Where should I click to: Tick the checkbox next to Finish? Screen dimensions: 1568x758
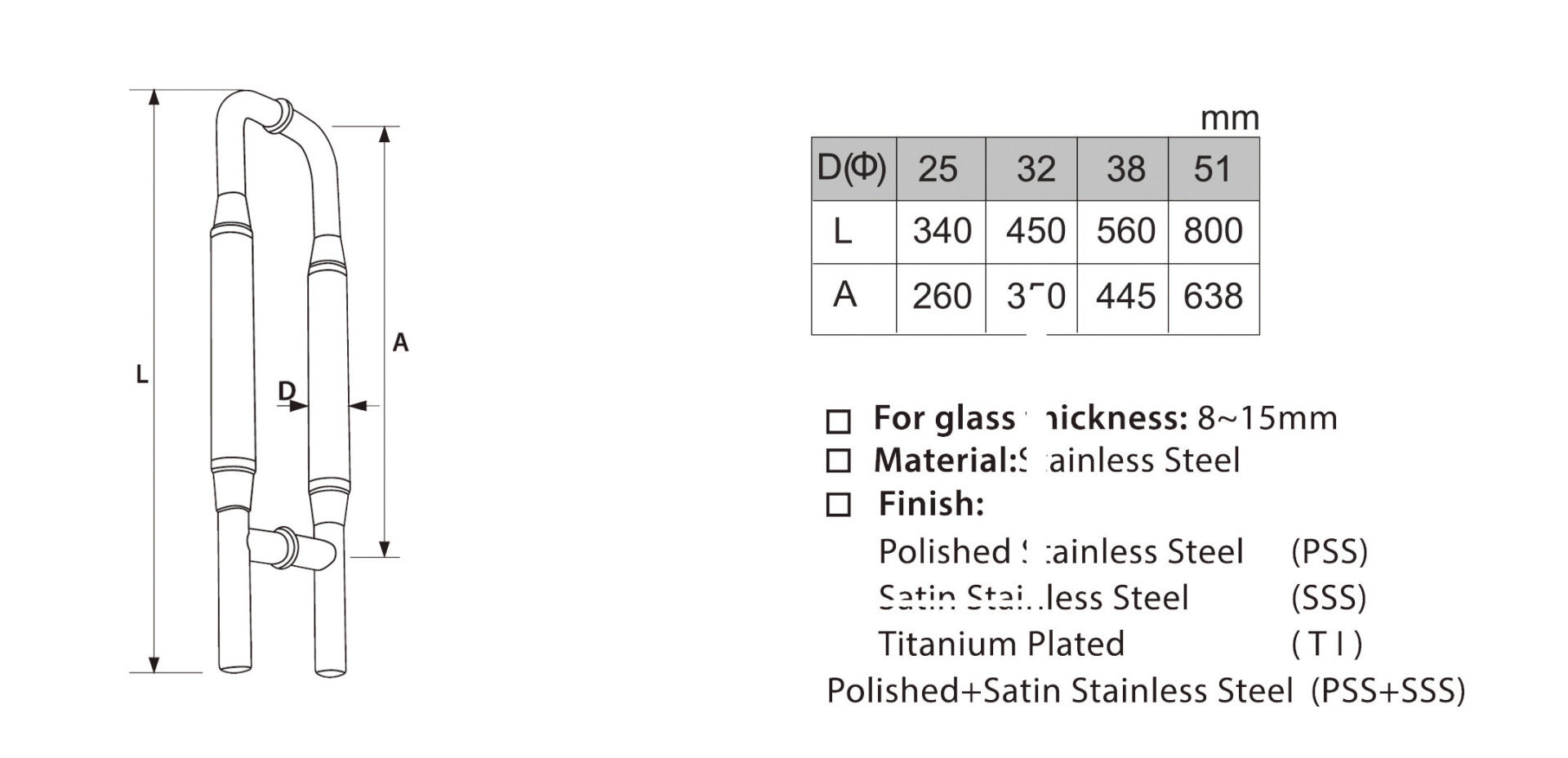tap(839, 505)
